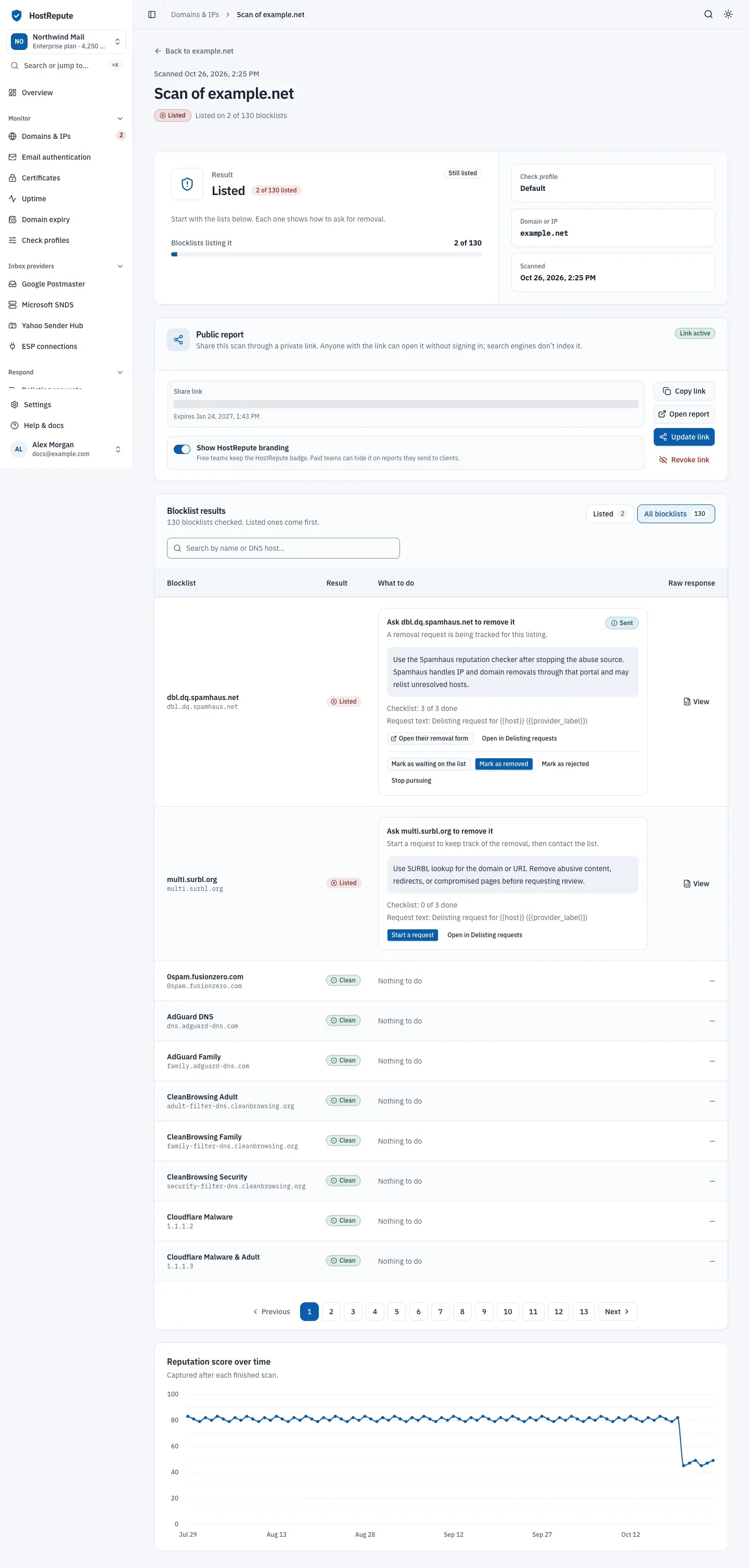
Task: View raw response for multi.surbl.org
Action: 696,884
